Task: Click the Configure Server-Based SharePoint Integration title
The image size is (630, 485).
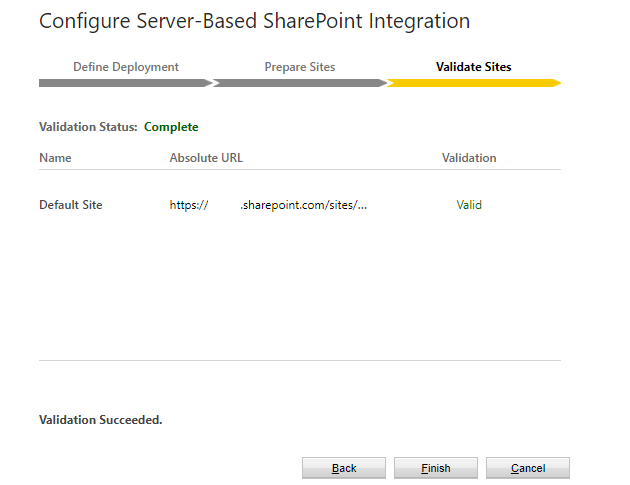Action: point(254,21)
